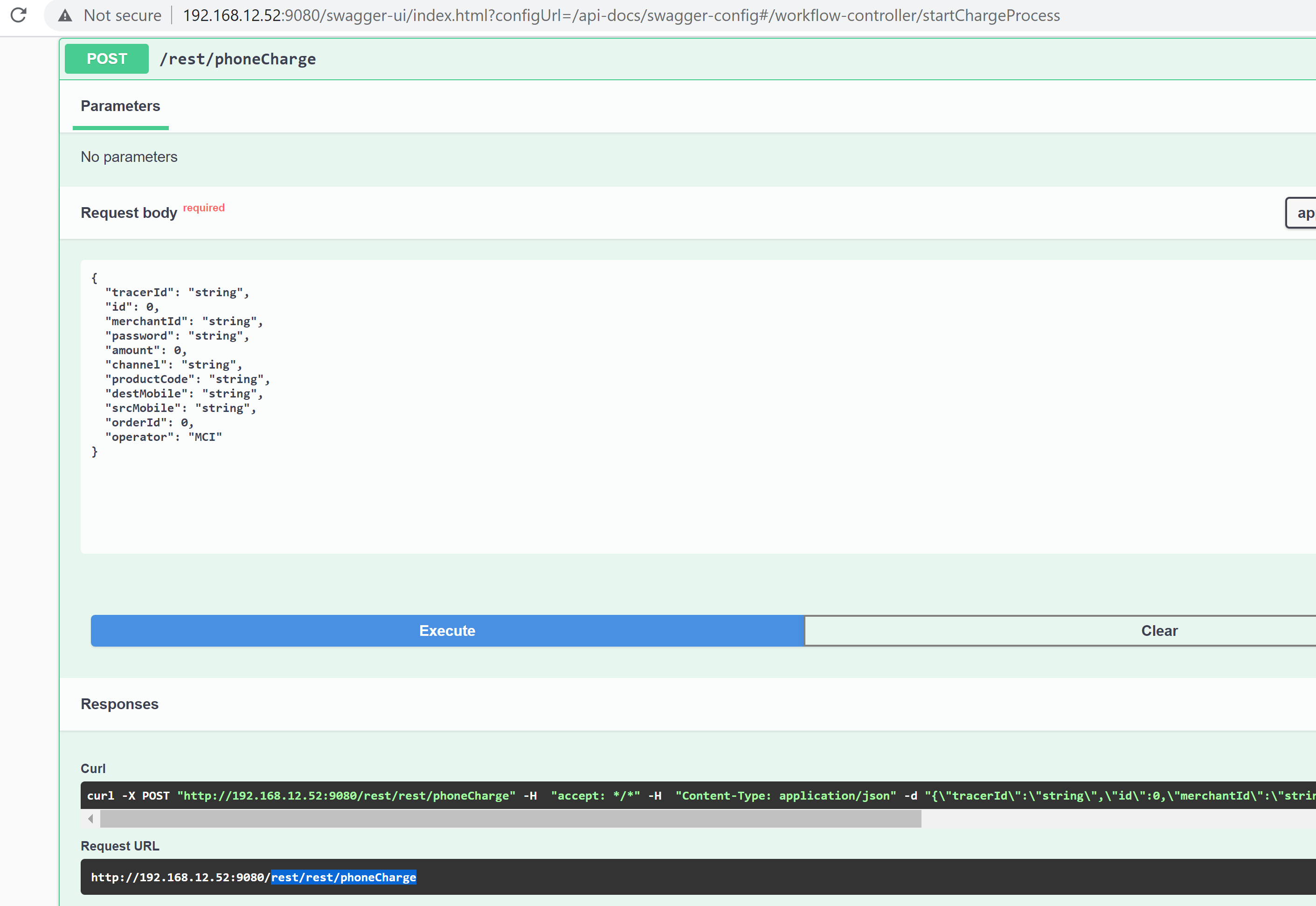The image size is (1316, 906).
Task: Click the "Not secure" site info label
Action: (122, 15)
